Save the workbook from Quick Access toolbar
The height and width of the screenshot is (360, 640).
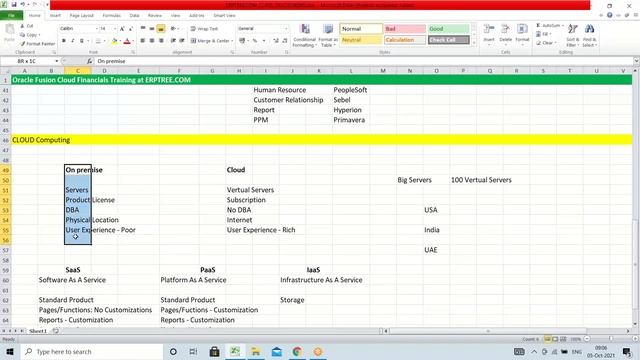coord(14,5)
